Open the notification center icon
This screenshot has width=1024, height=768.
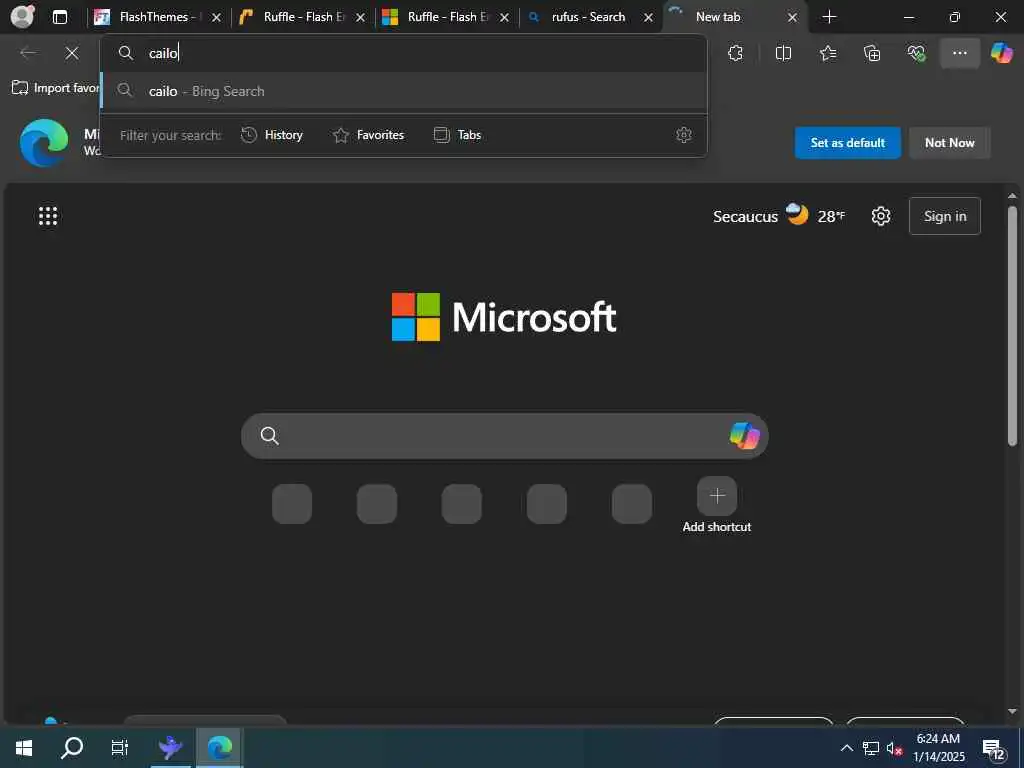[x=994, y=749]
